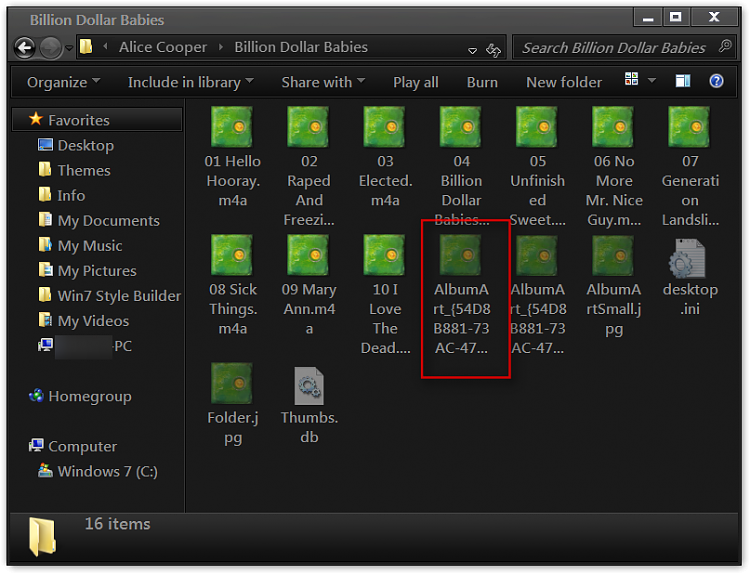Image resolution: width=750 pixels, height=574 pixels.
Task: Select file 06 No More Mr. Nice Guy
Action: [x=614, y=167]
